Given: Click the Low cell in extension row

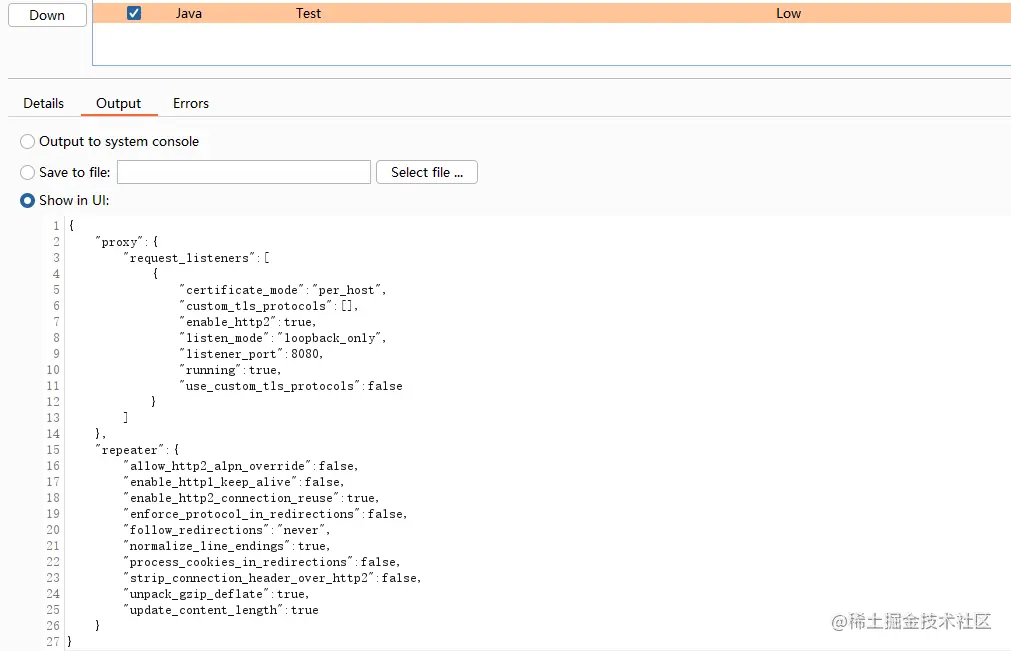Looking at the screenshot, I should click(788, 13).
